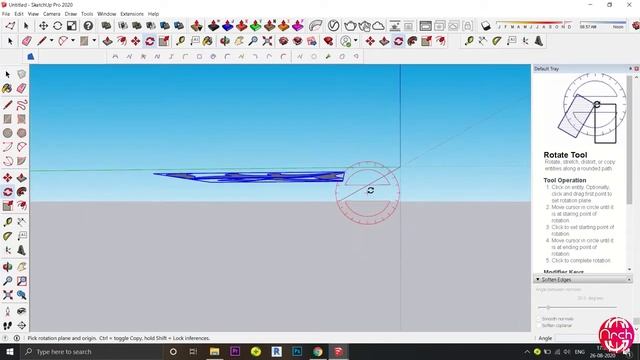Open File Explorer from the taskbar

point(214,352)
